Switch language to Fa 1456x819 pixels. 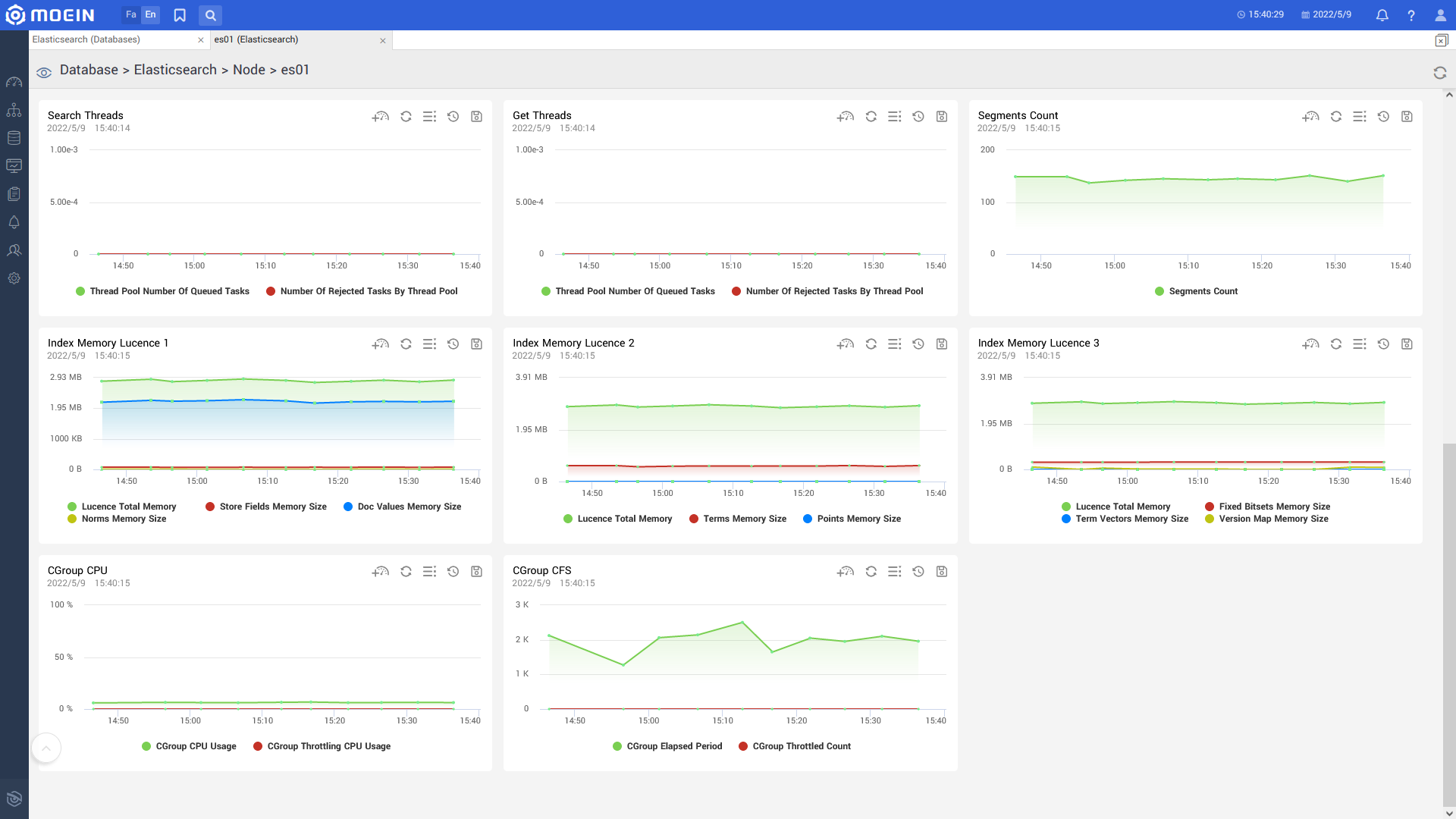point(130,14)
